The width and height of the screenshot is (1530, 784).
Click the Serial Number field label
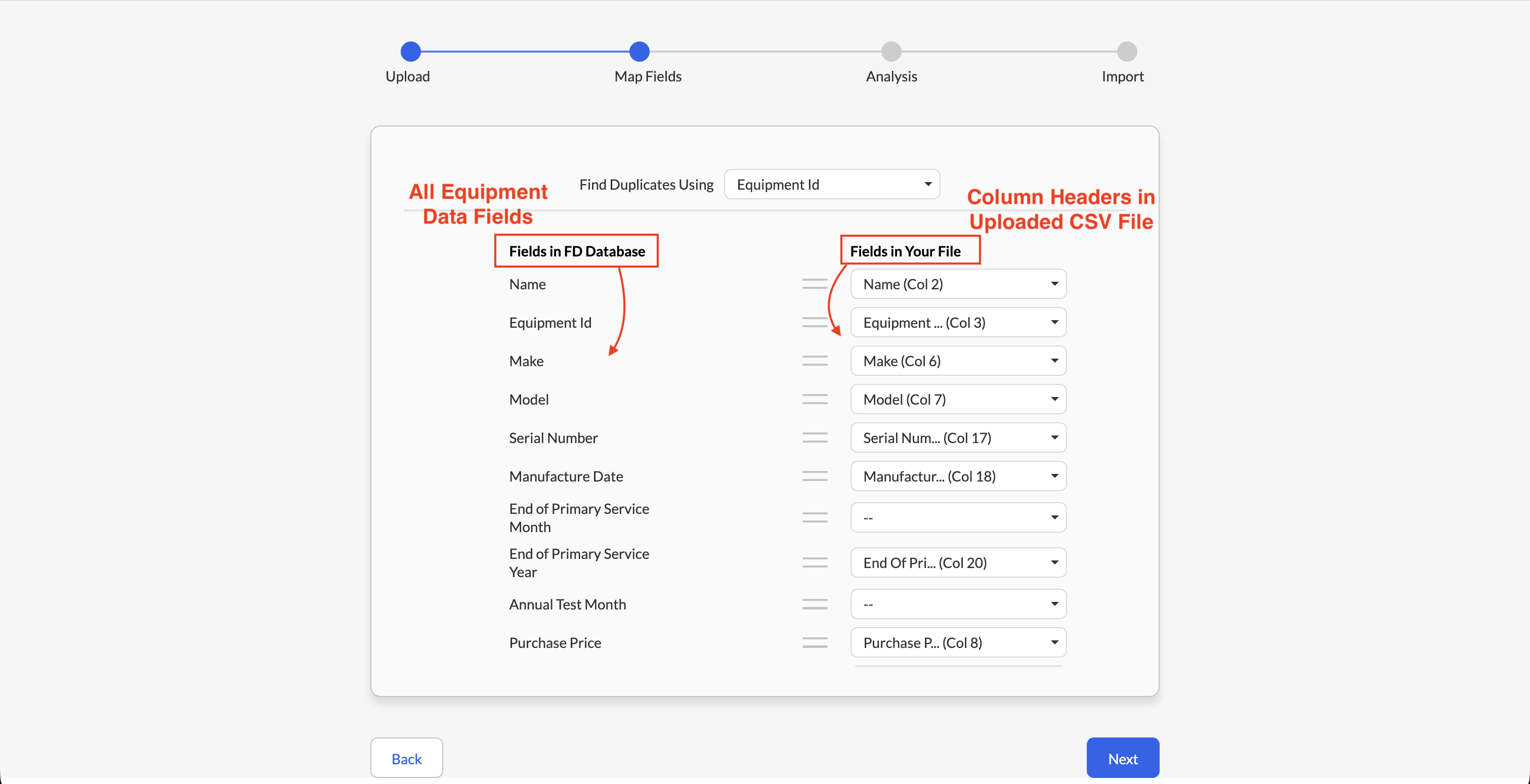[553, 438]
